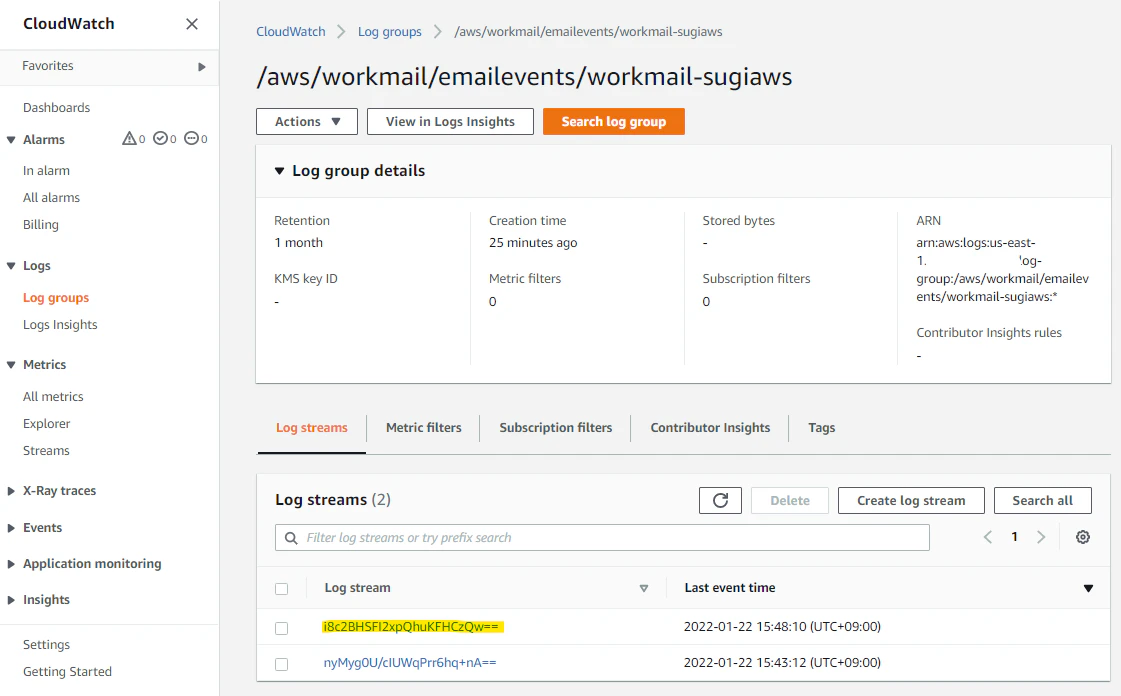Open the Actions dropdown
The width and height of the screenshot is (1121, 696).
307,121
